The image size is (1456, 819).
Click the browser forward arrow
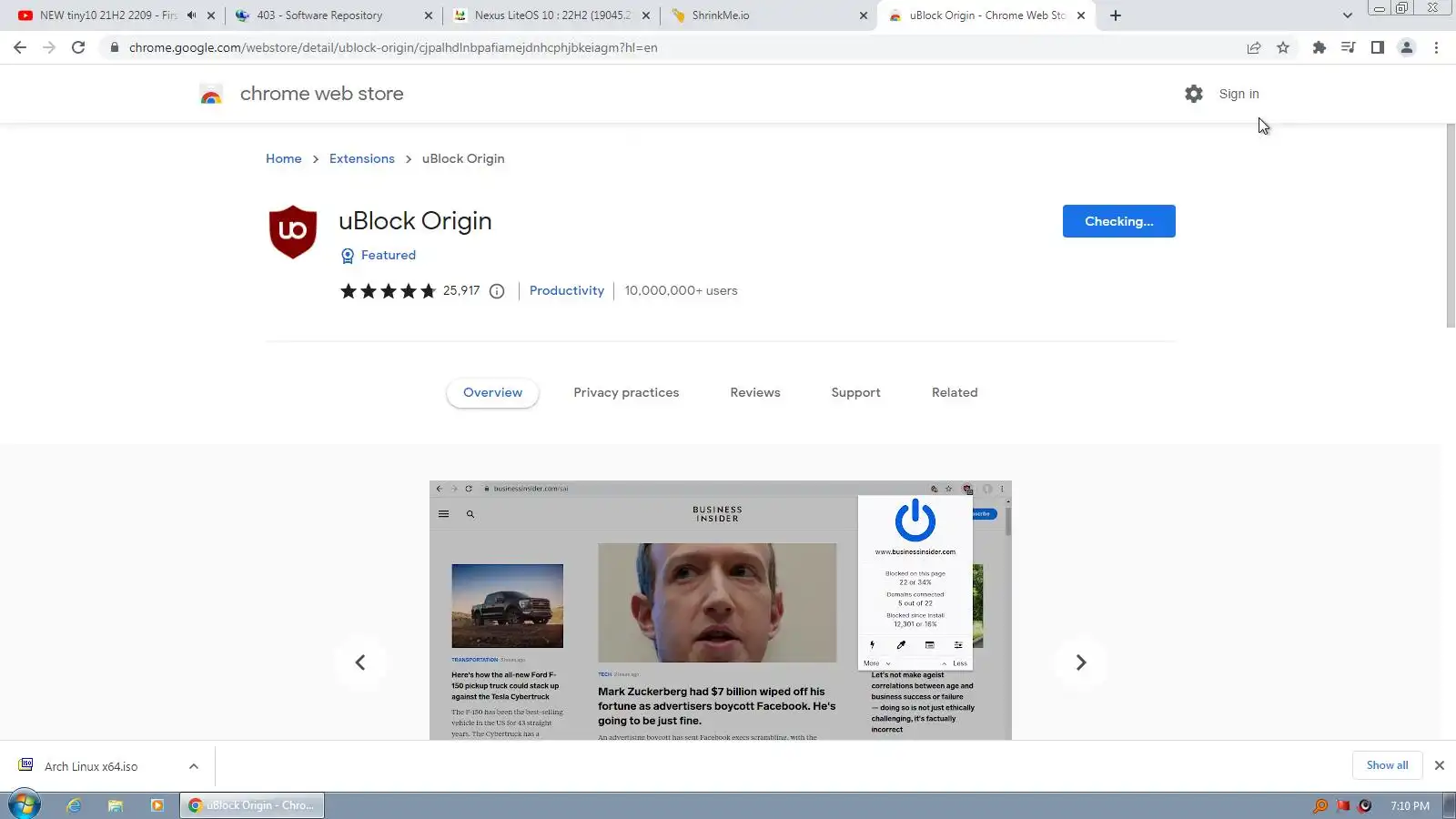49,47
